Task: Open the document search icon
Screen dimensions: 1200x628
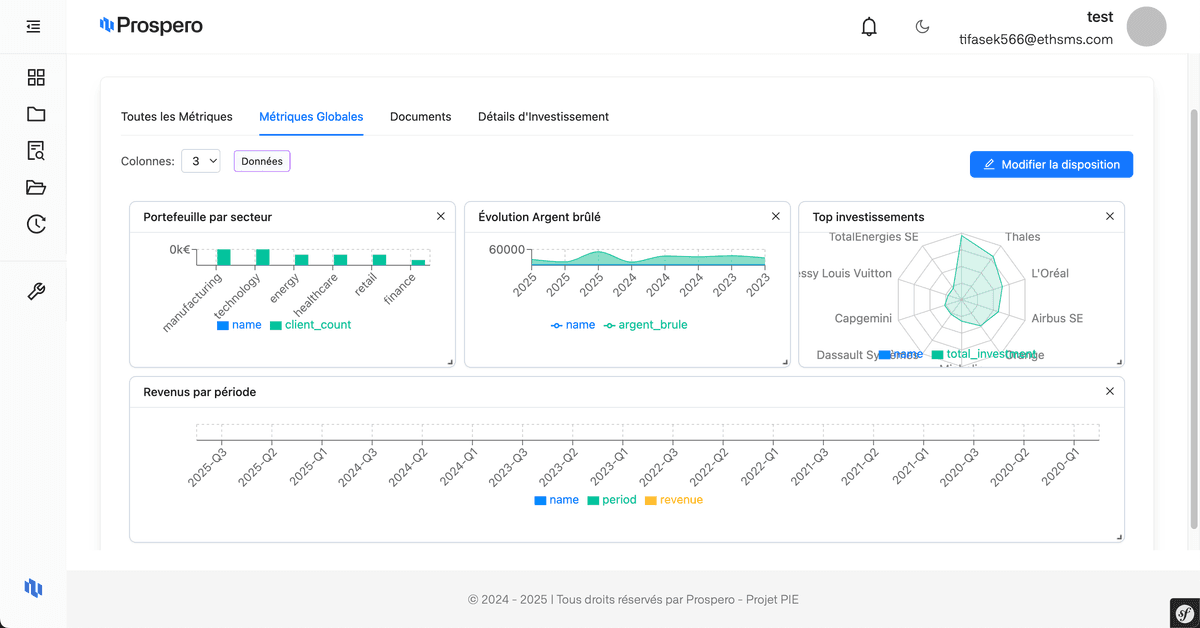Action: 36,151
